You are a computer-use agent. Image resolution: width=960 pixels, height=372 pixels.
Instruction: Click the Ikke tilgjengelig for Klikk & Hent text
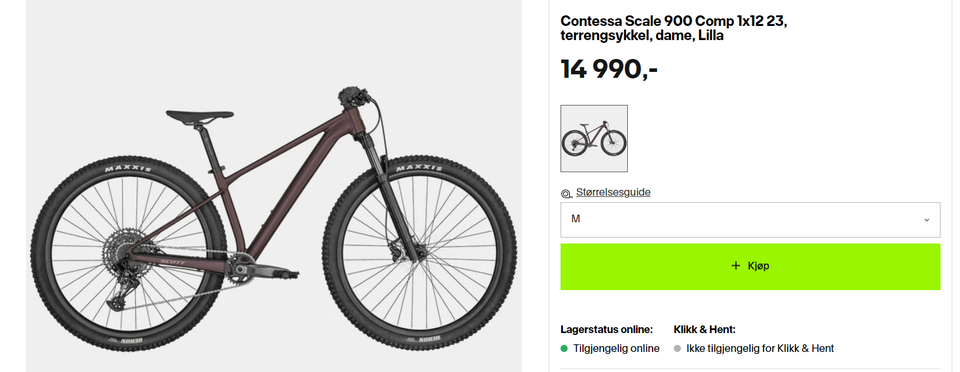click(760, 349)
